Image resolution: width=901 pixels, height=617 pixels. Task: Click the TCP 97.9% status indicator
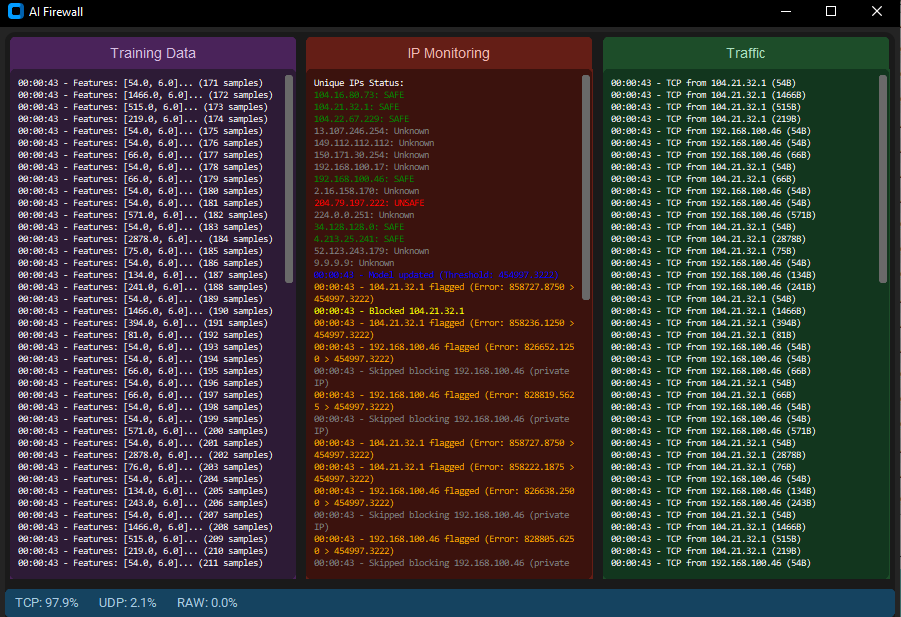click(x=48, y=603)
